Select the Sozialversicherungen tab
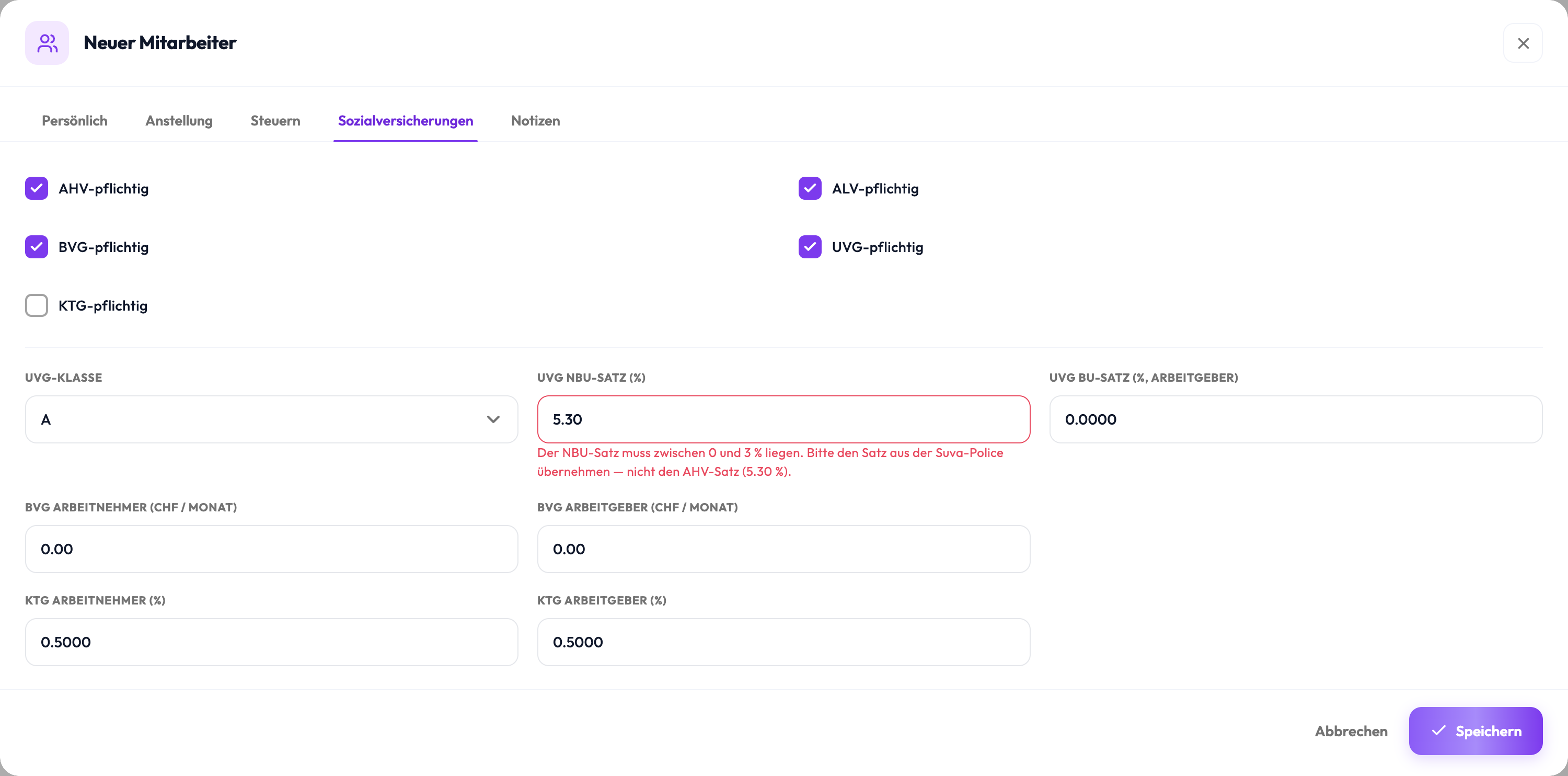Viewport: 1568px width, 776px height. 406,121
